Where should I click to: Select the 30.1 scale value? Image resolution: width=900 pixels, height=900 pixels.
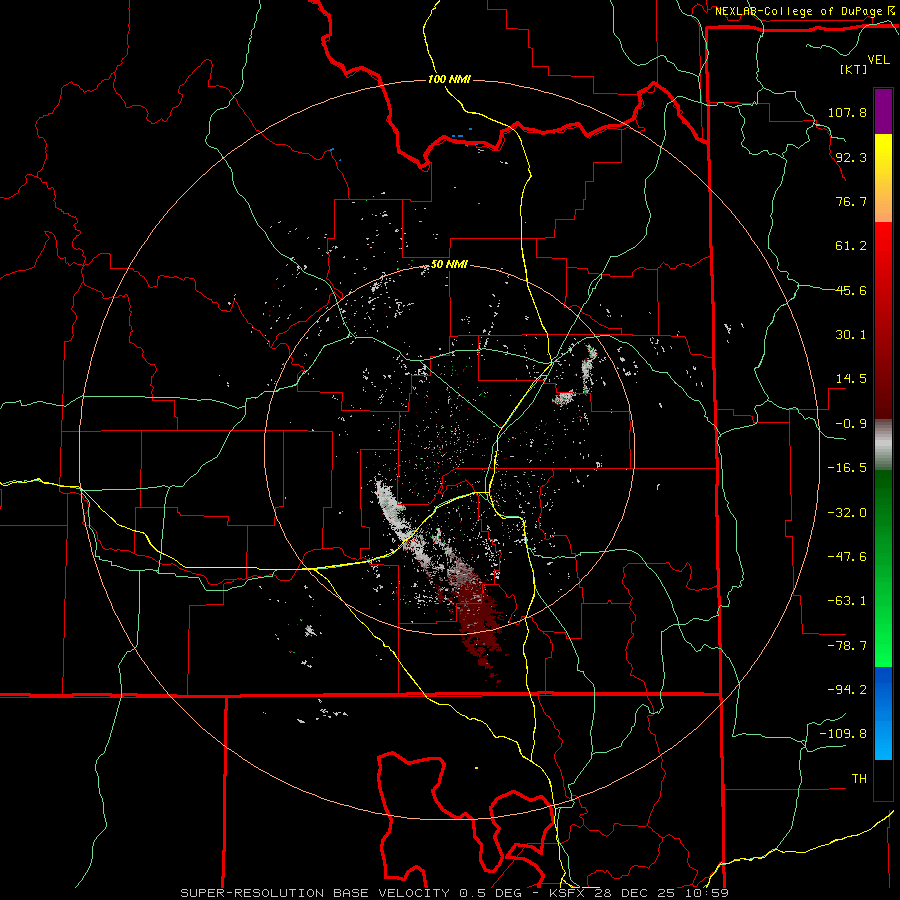pos(851,334)
